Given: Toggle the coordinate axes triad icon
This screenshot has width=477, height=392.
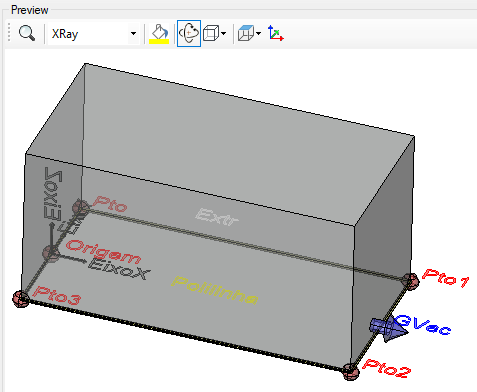Looking at the screenshot, I should (275, 33).
